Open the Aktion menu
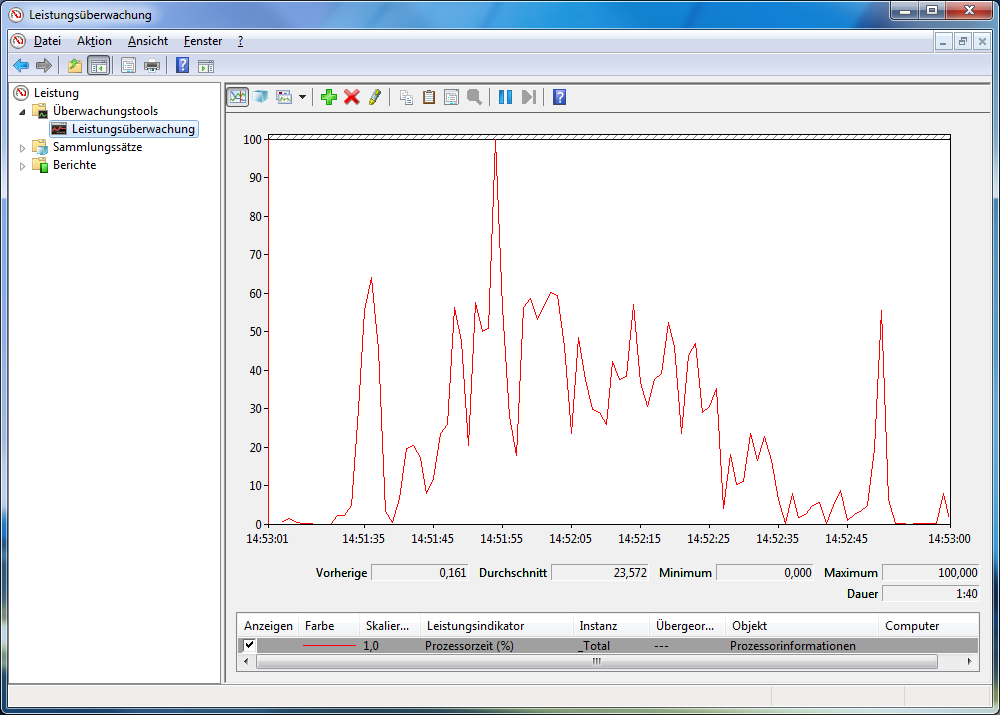Screen dimensions: 1000x715 (x=94, y=41)
